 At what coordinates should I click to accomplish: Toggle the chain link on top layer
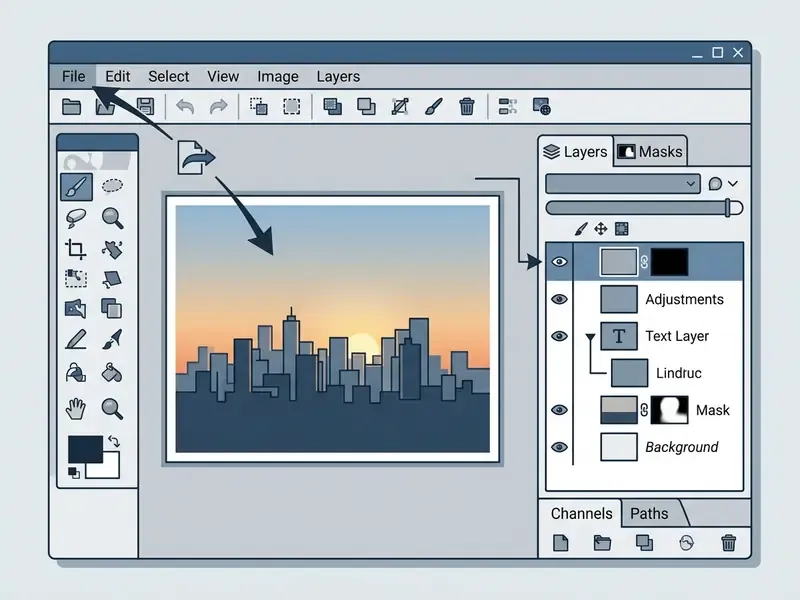pyautogui.click(x=644, y=262)
